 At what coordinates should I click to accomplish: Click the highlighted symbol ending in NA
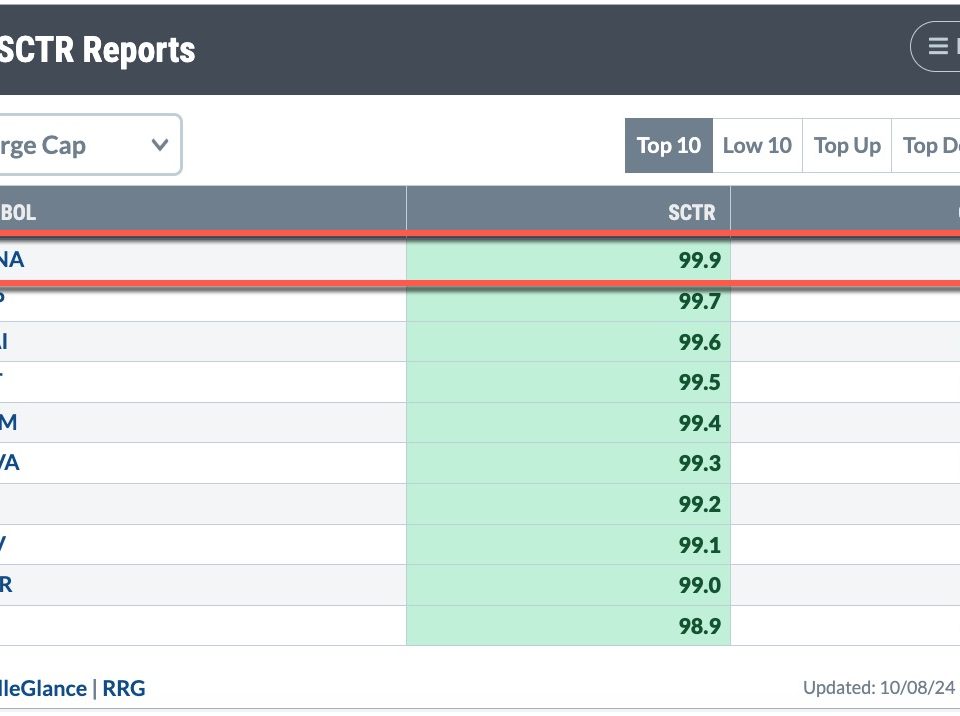click(12, 260)
